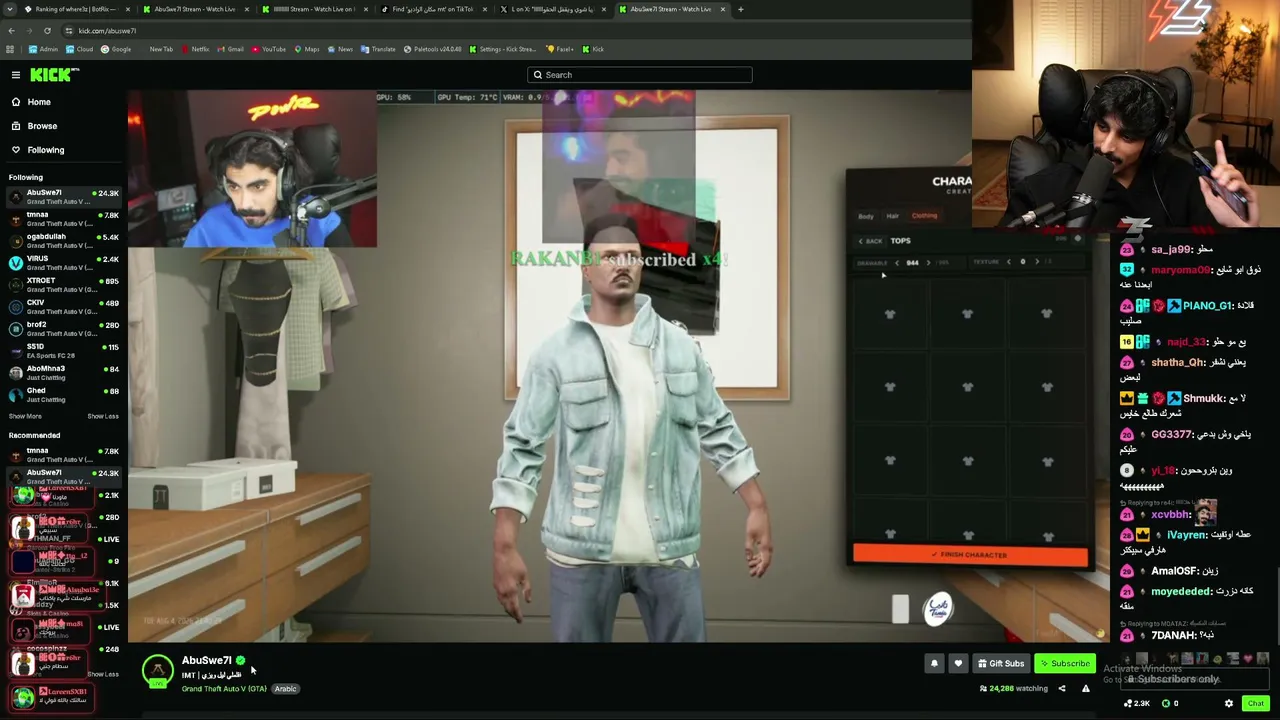Open chat settings gear icon
The width and height of the screenshot is (1280, 720).
(1229, 704)
